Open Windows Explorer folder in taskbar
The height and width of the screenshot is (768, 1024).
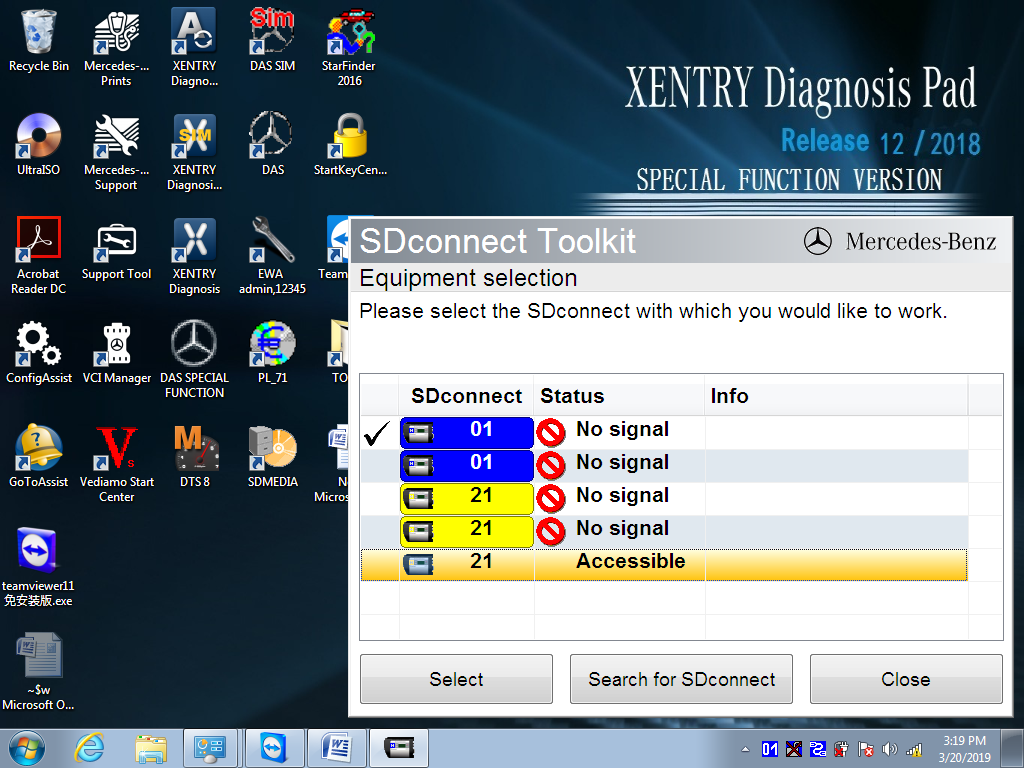[151, 748]
